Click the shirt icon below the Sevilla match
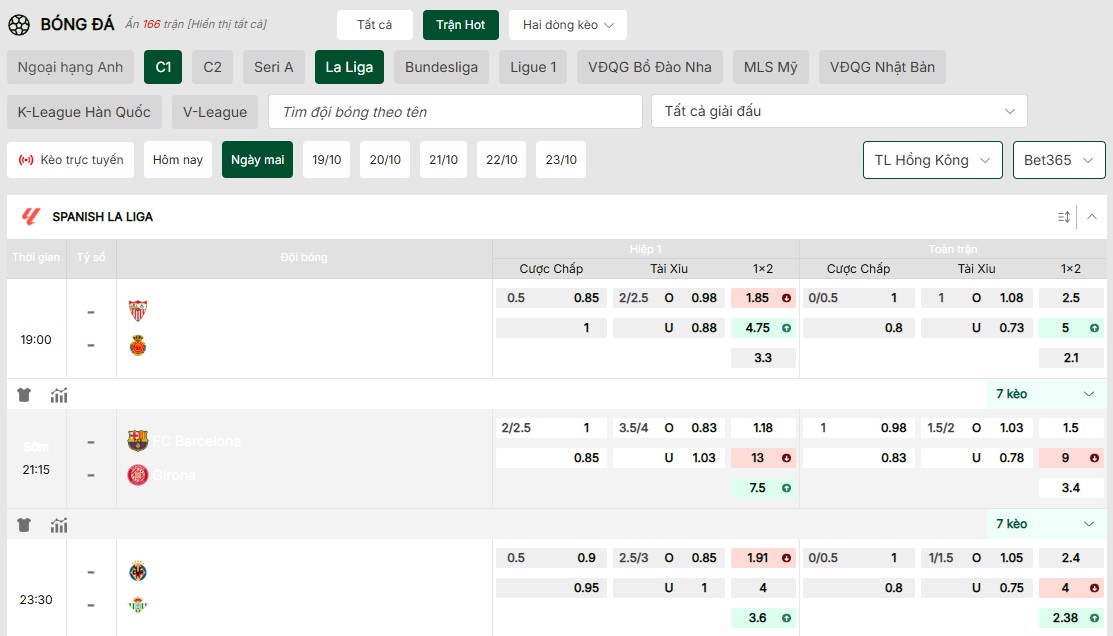 [x=24, y=395]
